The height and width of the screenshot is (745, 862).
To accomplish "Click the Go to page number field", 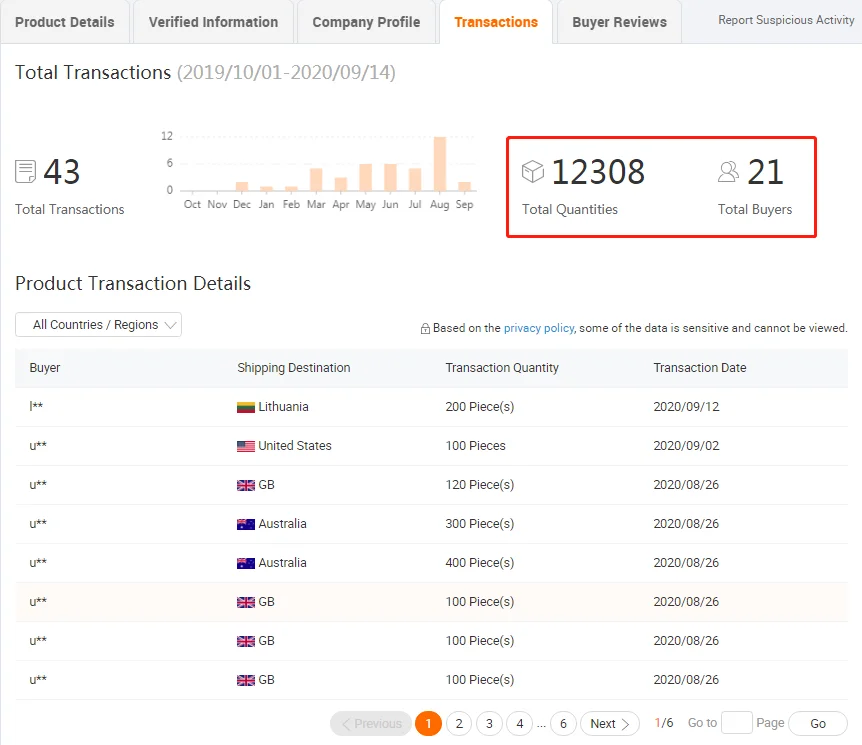I will [x=736, y=723].
